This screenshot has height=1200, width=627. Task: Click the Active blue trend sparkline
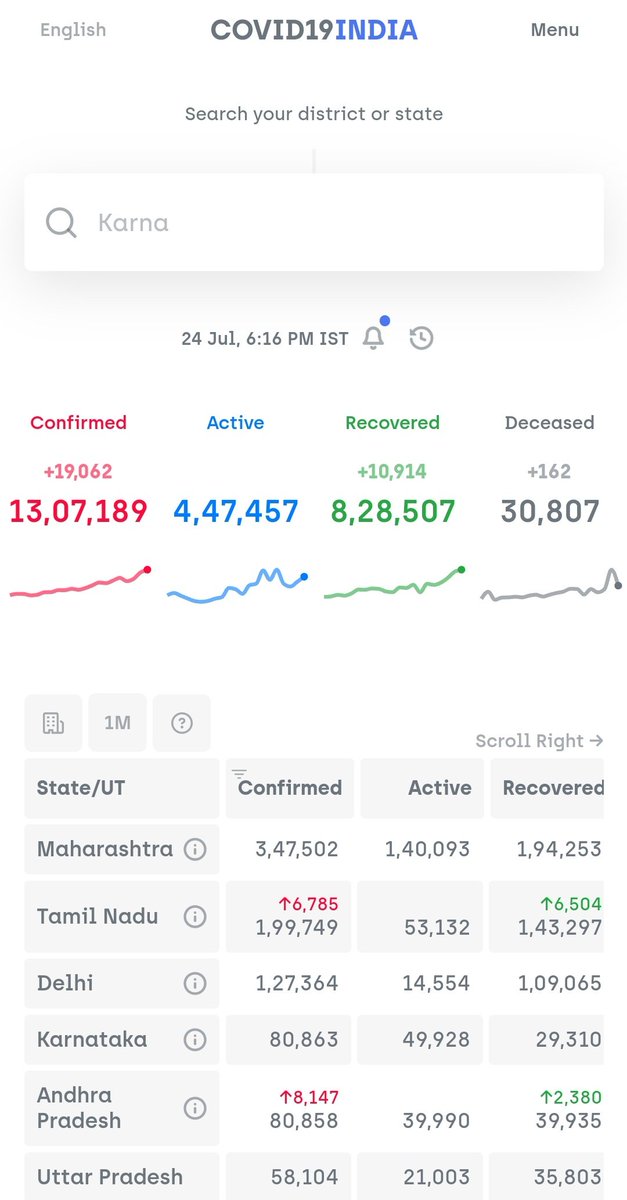click(237, 586)
